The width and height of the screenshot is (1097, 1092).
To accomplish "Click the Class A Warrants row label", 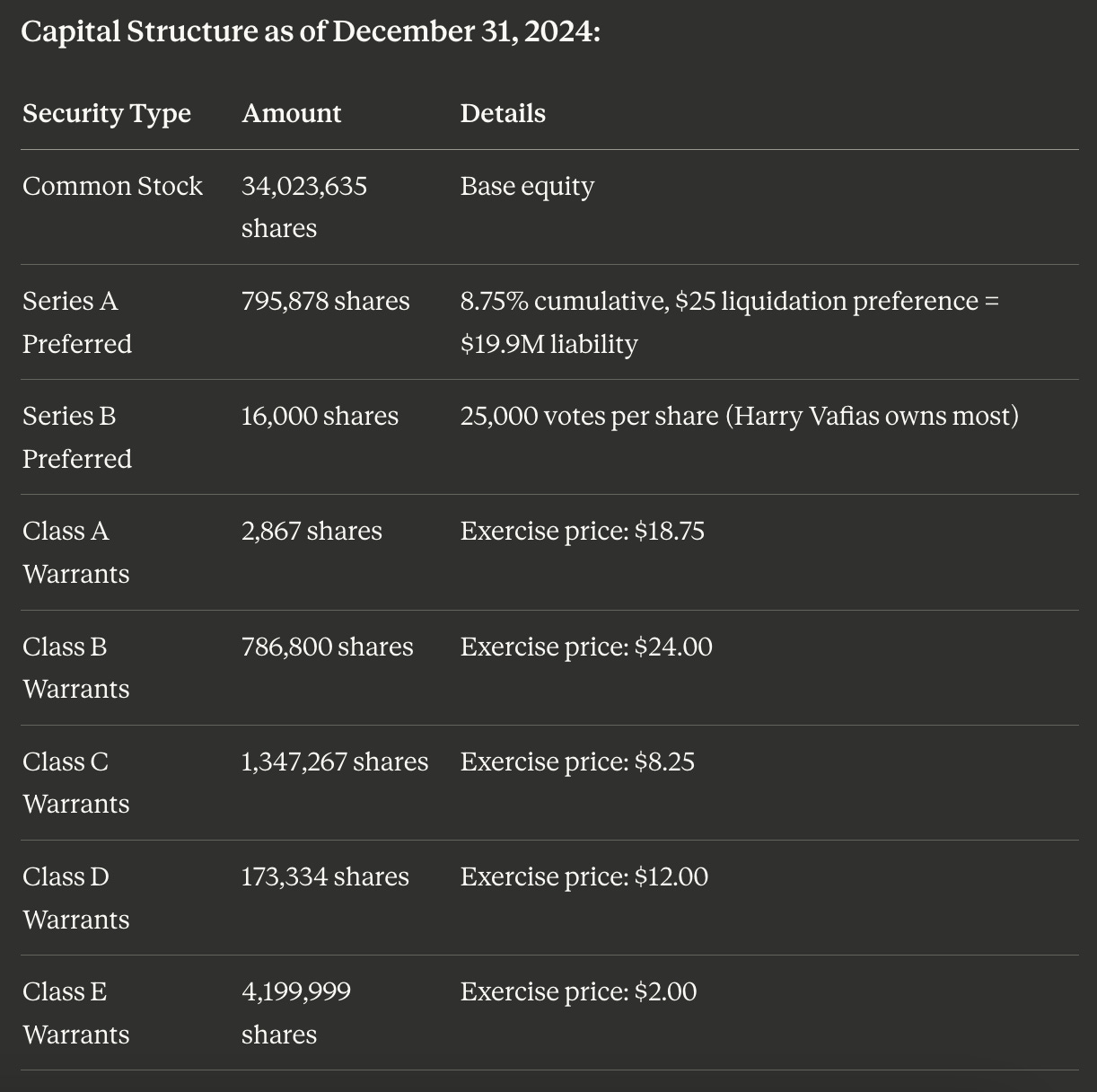I will (76, 552).
